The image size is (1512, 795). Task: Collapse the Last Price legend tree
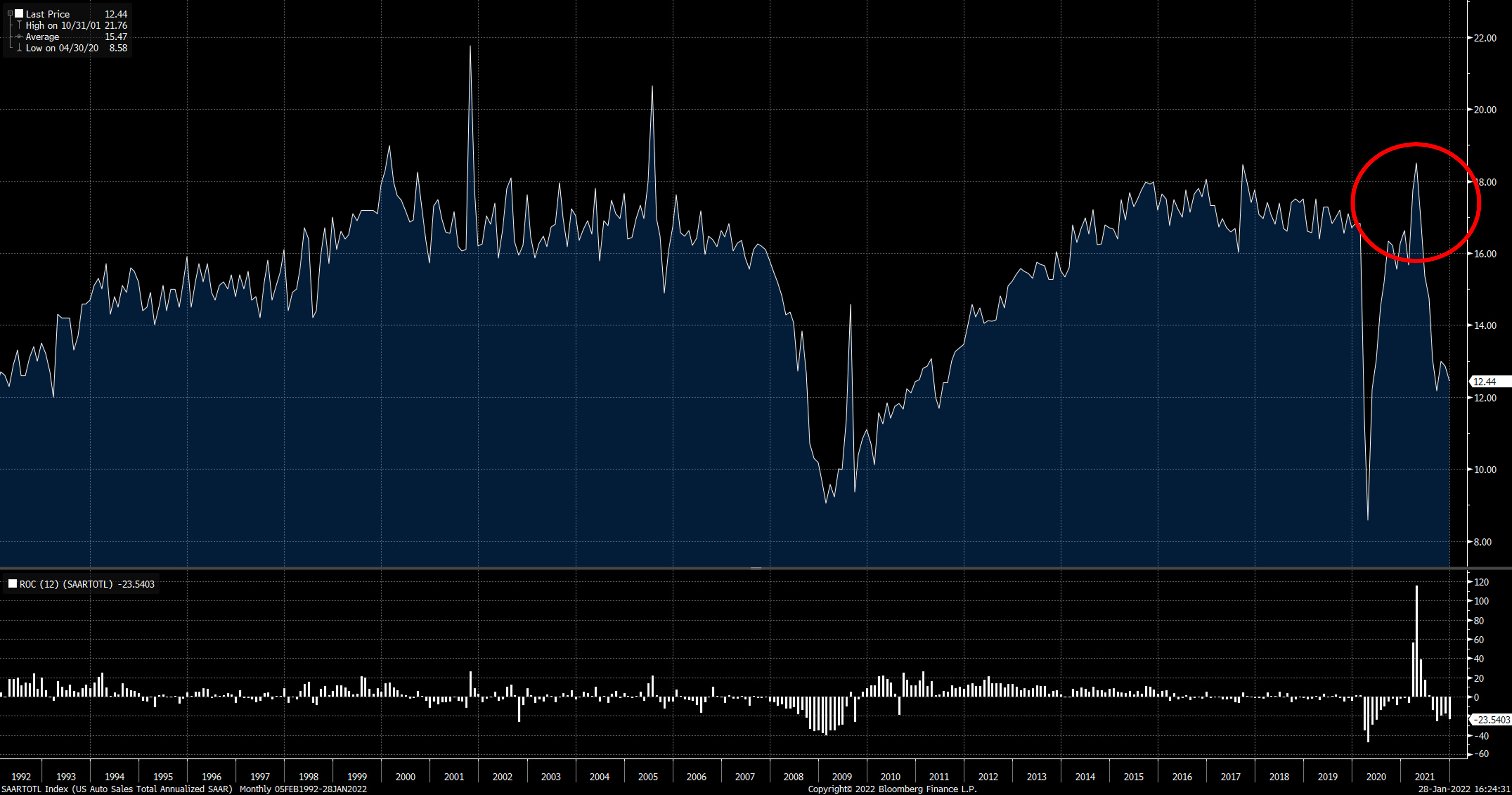(x=10, y=14)
